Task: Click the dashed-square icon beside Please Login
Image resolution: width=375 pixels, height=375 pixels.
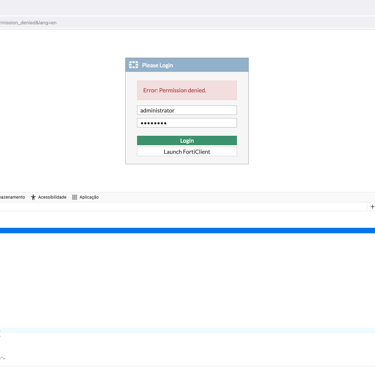Action: point(133,65)
